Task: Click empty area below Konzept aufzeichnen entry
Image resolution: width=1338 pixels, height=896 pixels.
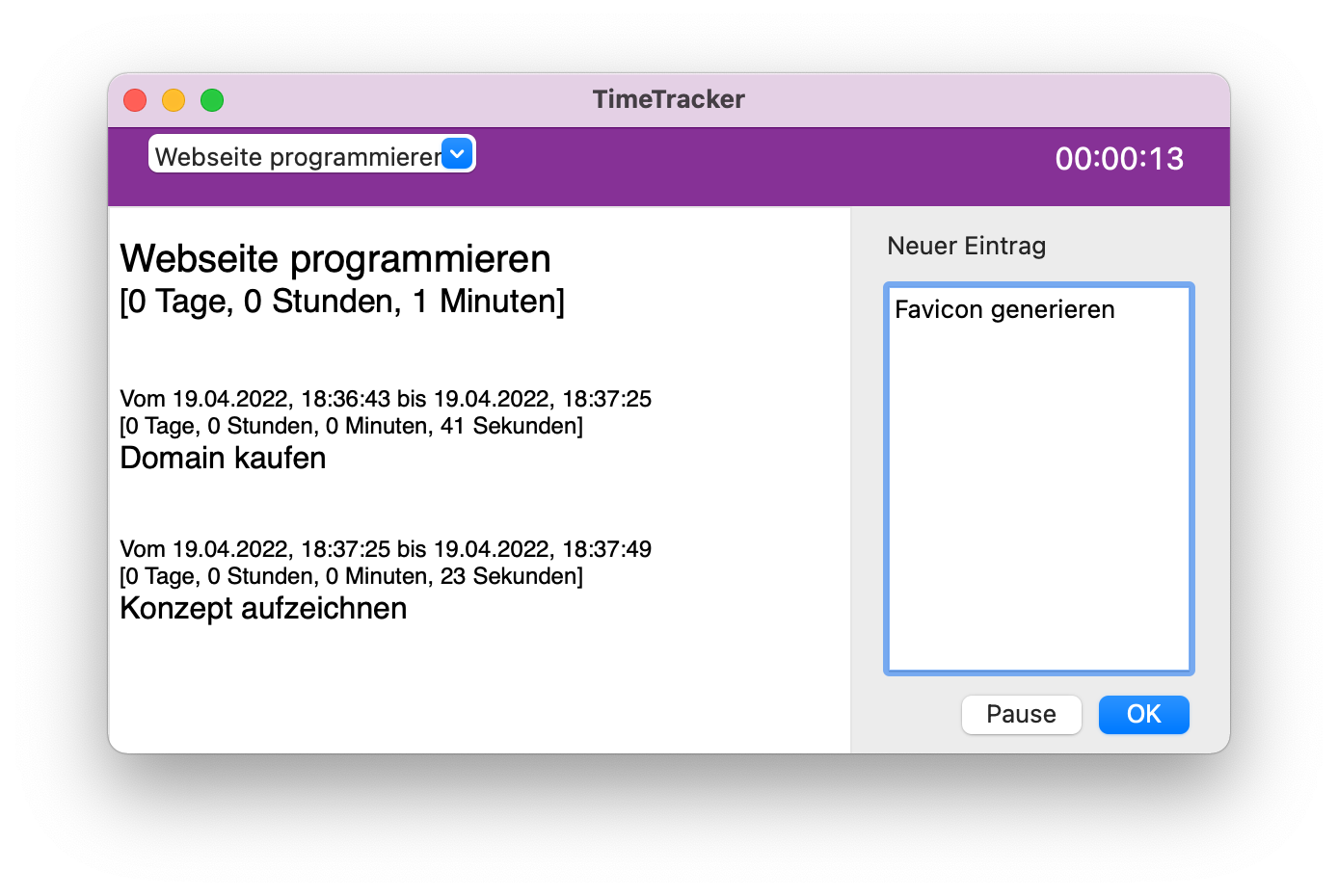Action: [x=479, y=689]
